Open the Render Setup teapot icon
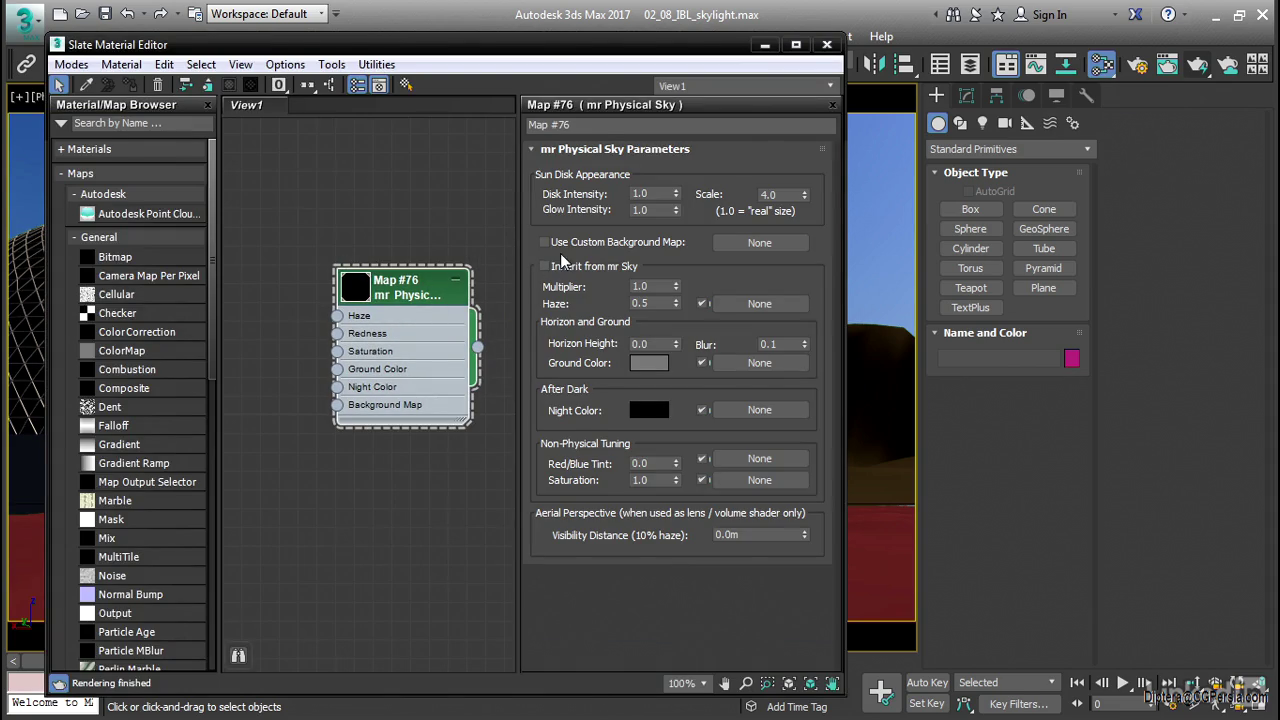The height and width of the screenshot is (720, 1280). point(1137,65)
